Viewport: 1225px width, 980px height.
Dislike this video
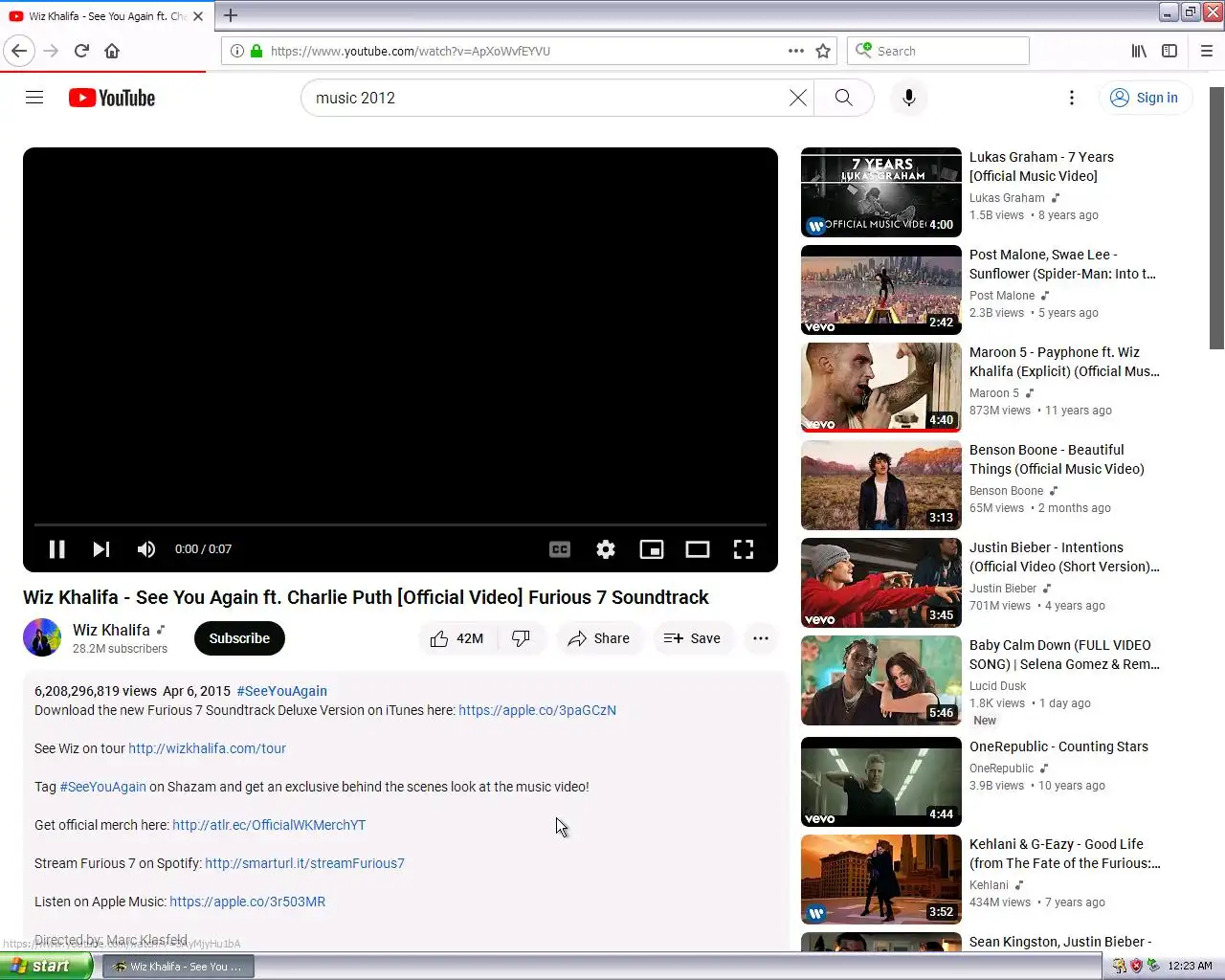point(522,638)
